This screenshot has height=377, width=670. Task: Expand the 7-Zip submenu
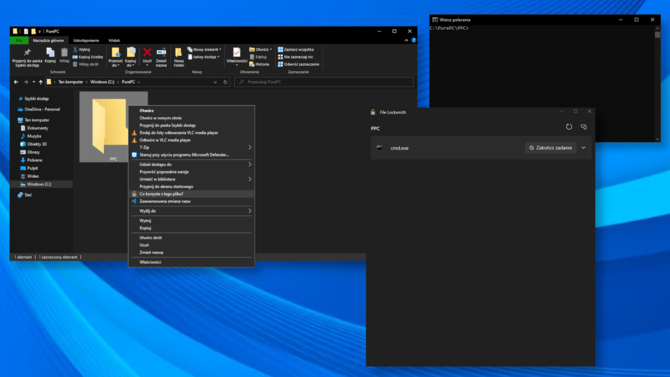[x=191, y=147]
